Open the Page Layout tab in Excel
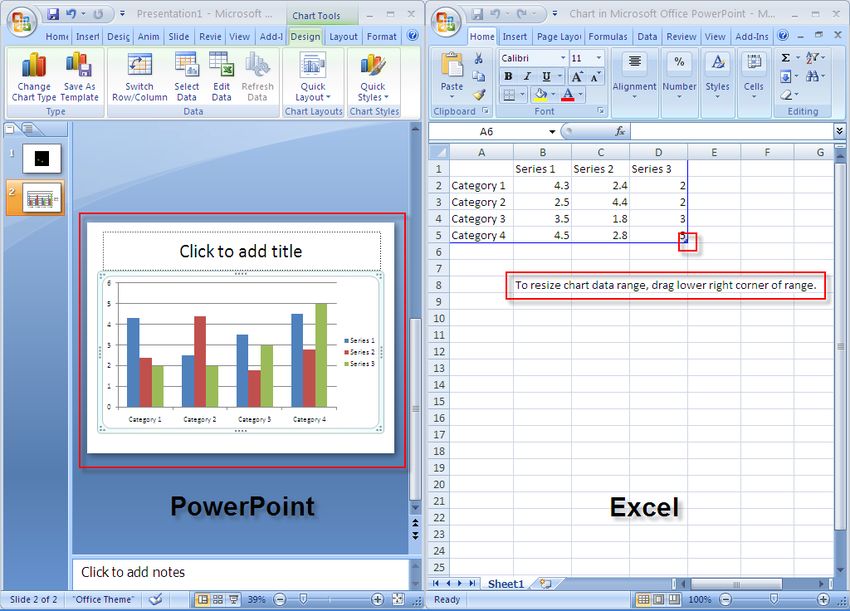Image resolution: width=850 pixels, height=611 pixels. [559, 36]
